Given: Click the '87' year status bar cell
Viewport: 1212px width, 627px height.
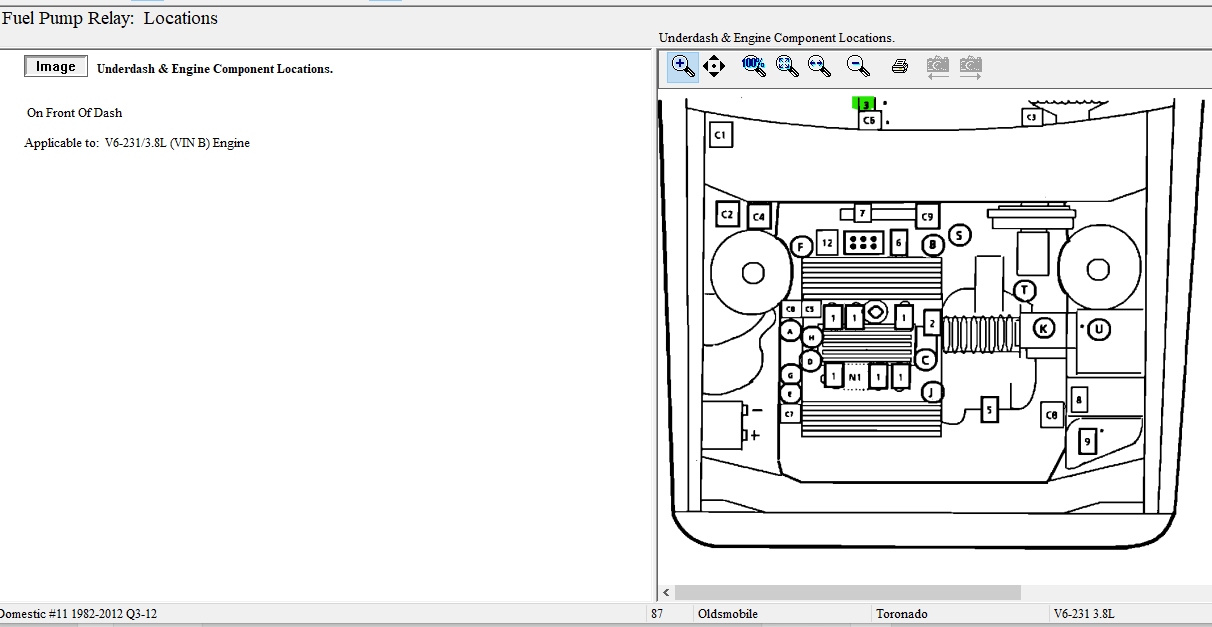Looking at the screenshot, I should pos(657,614).
